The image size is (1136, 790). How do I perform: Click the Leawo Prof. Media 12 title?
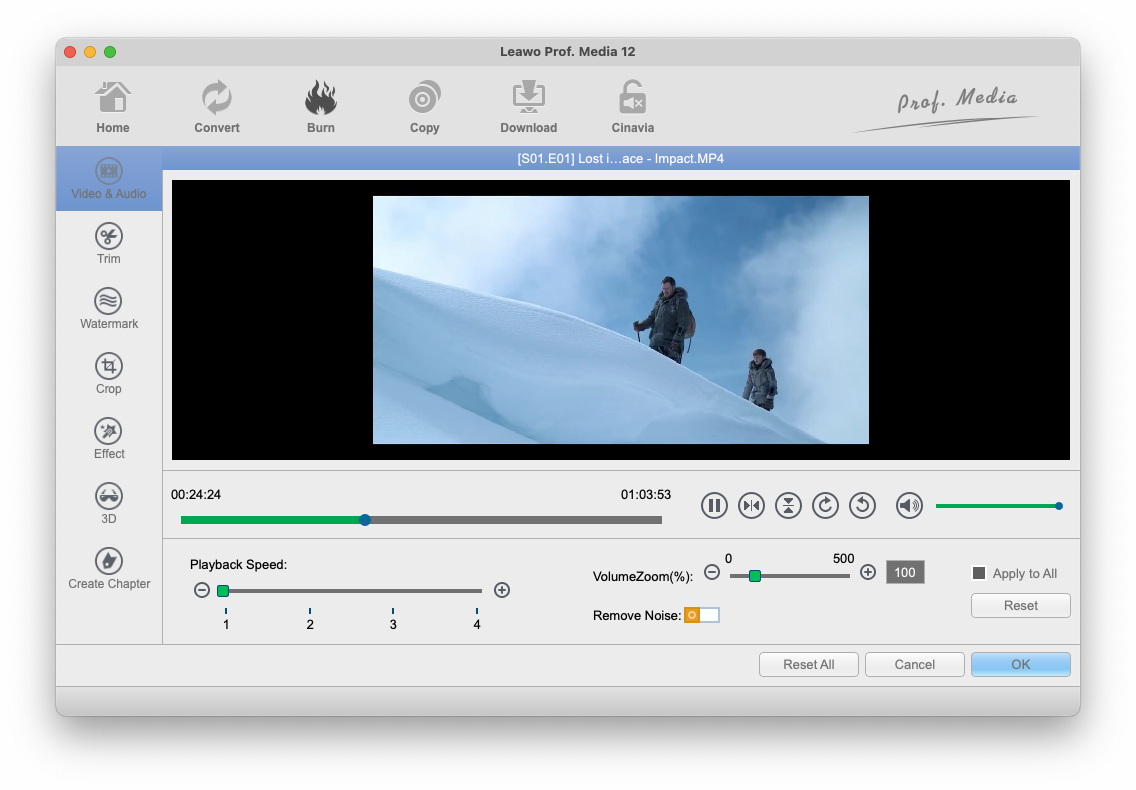click(567, 51)
